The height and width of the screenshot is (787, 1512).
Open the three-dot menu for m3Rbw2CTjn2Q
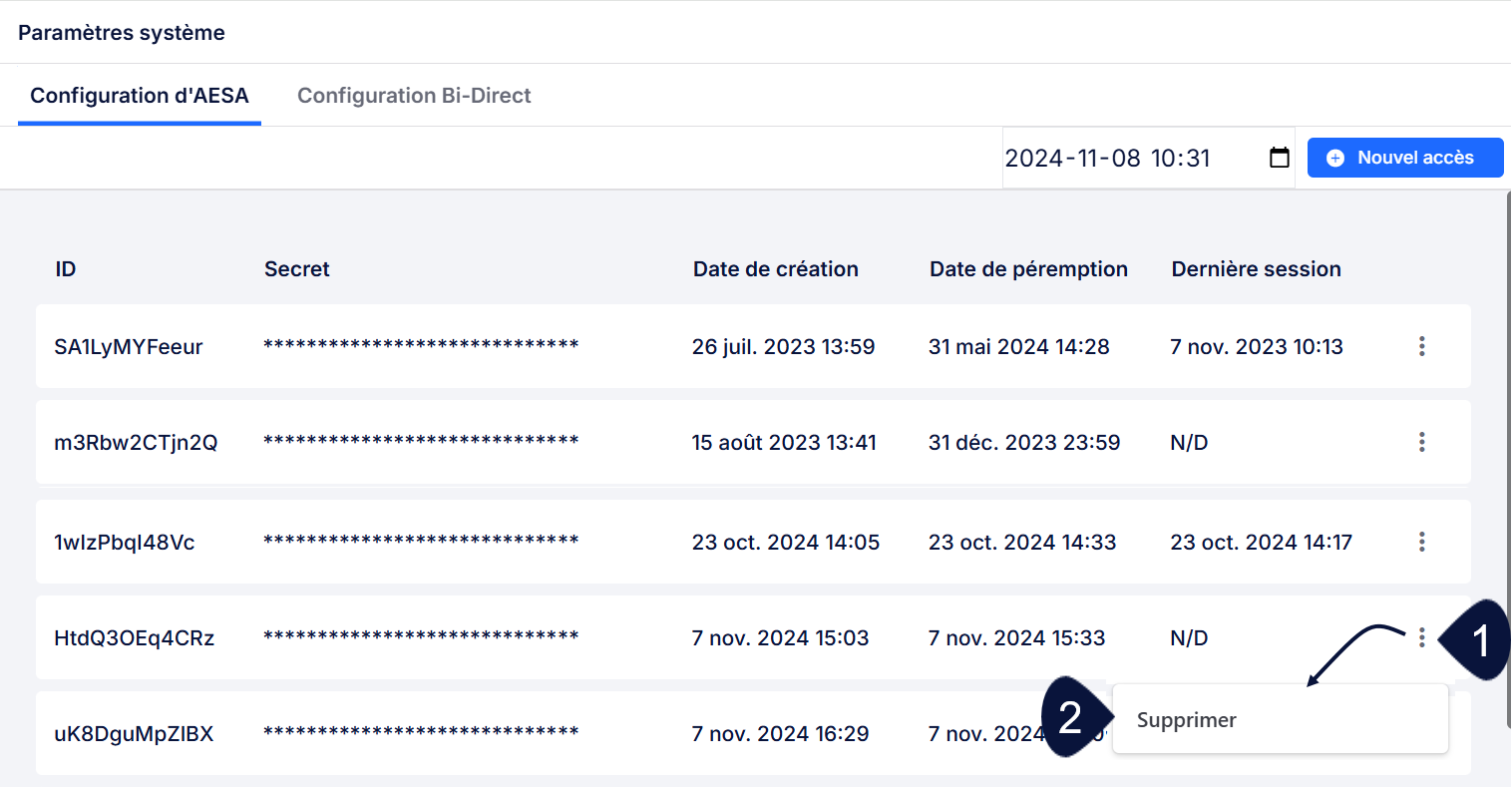(1421, 442)
